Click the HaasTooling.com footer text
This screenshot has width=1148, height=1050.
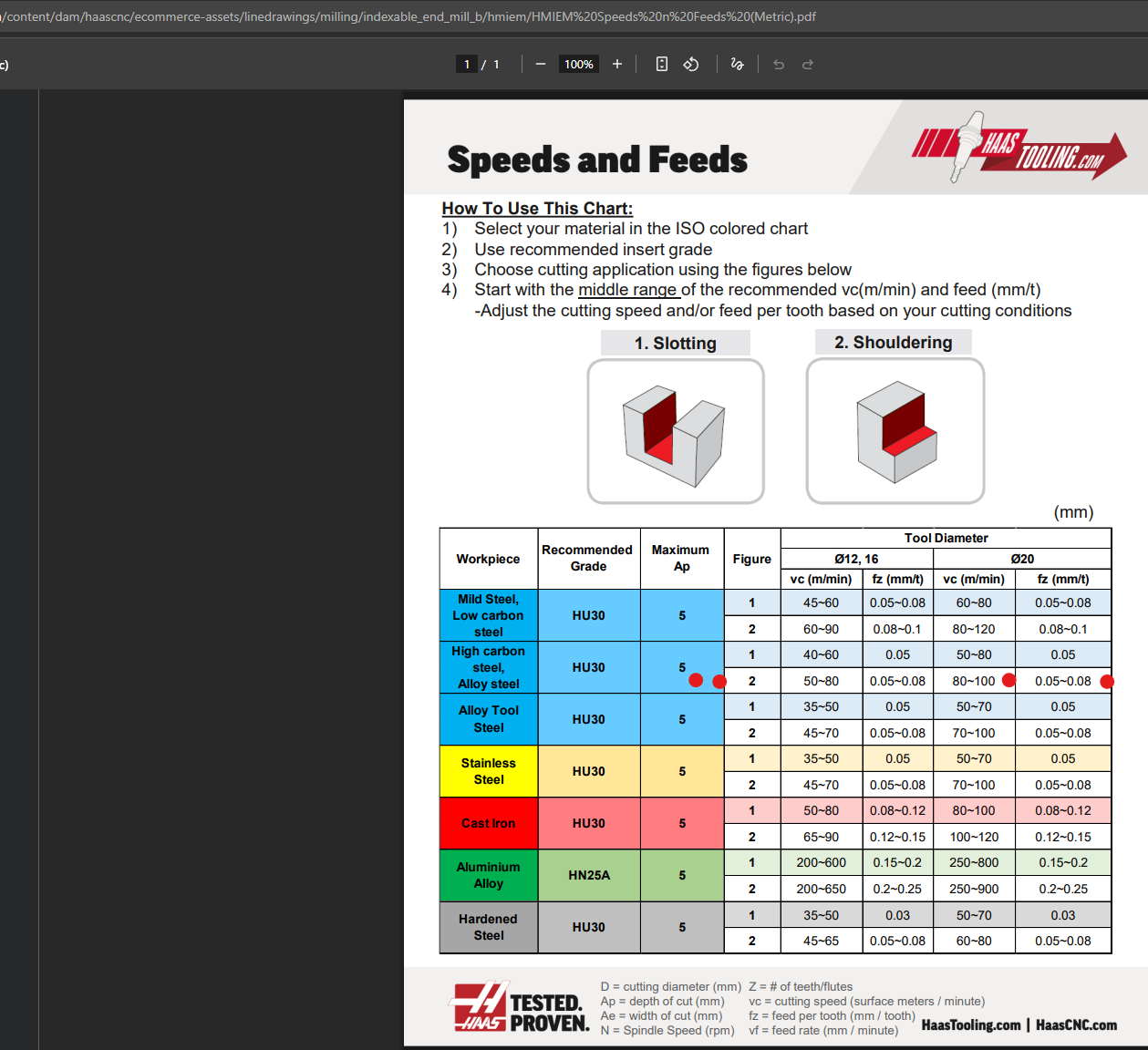click(971, 1025)
